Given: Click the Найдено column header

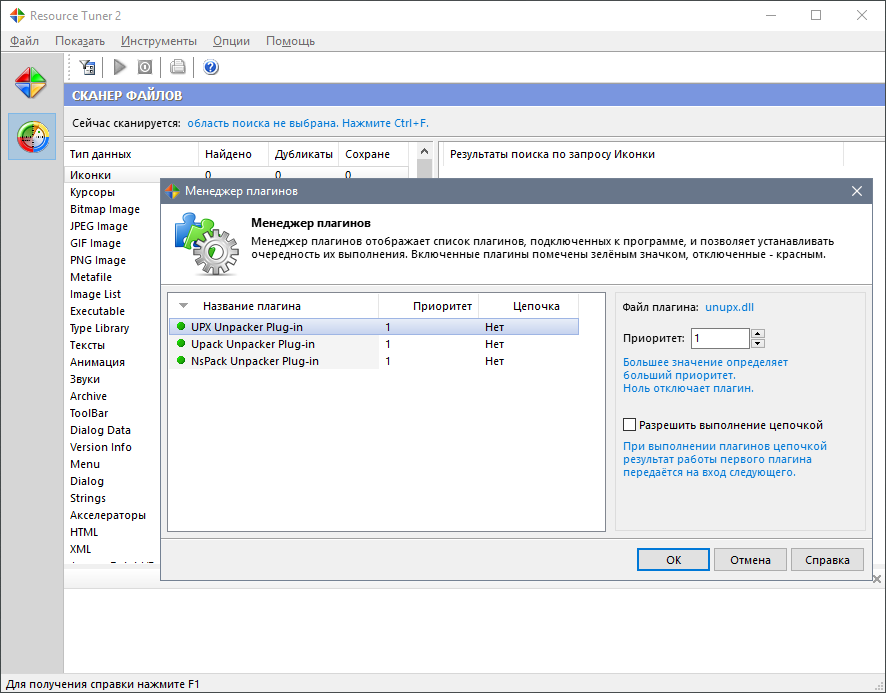Looking at the screenshot, I should pyautogui.click(x=233, y=154).
